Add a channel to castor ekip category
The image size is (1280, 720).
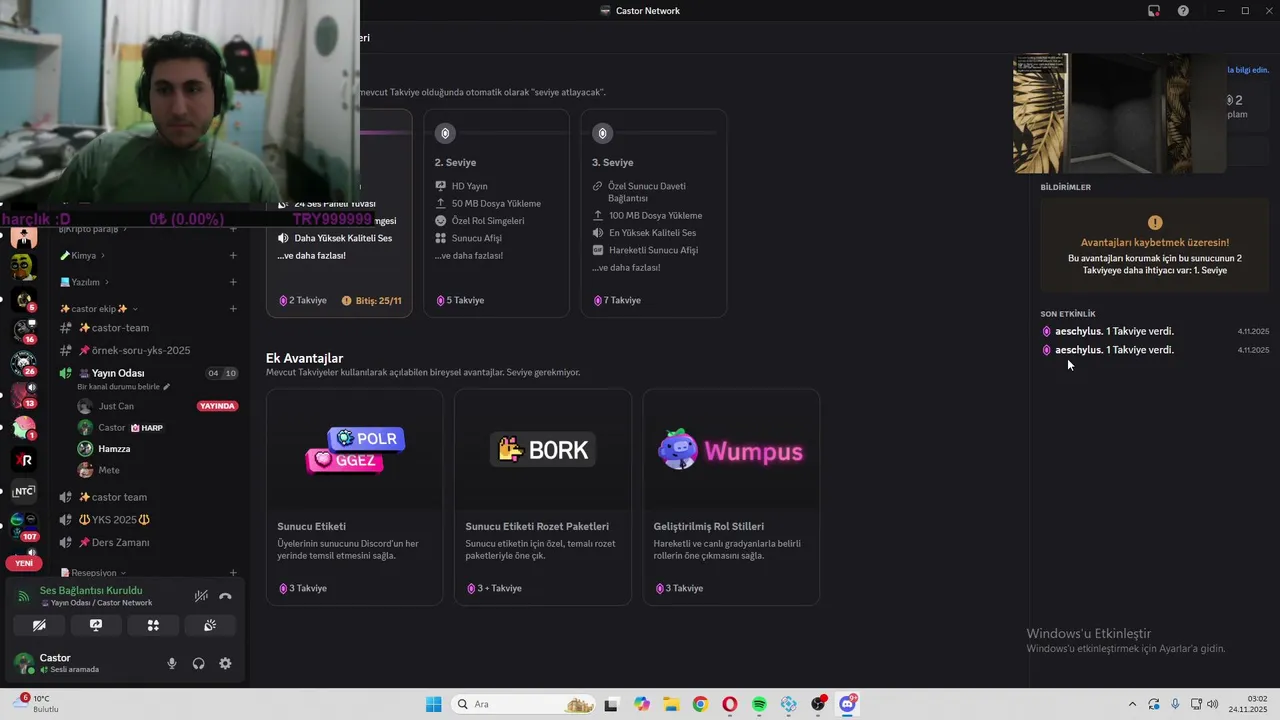point(233,308)
